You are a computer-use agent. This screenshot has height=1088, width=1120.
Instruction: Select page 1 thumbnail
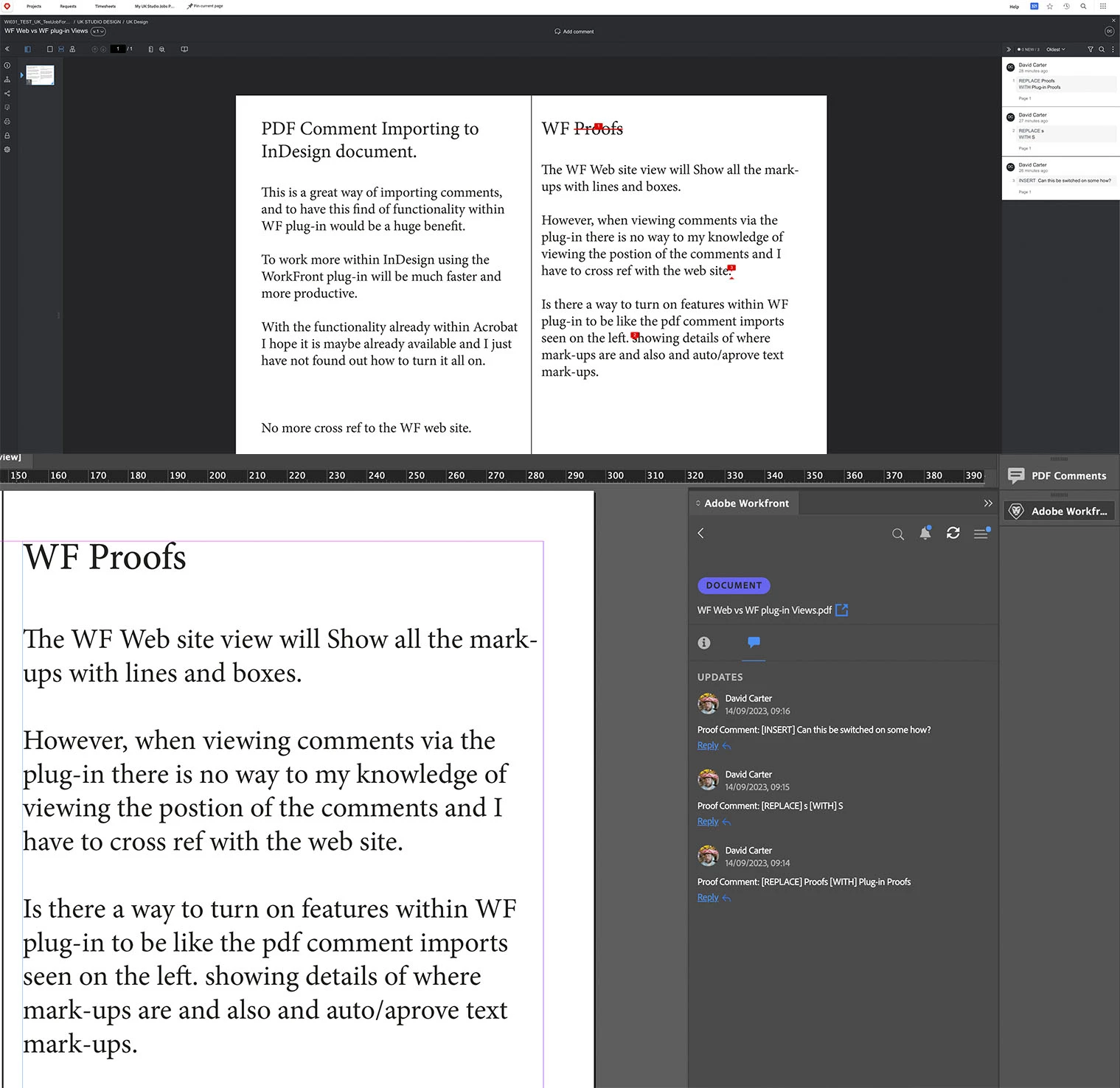coord(40,74)
